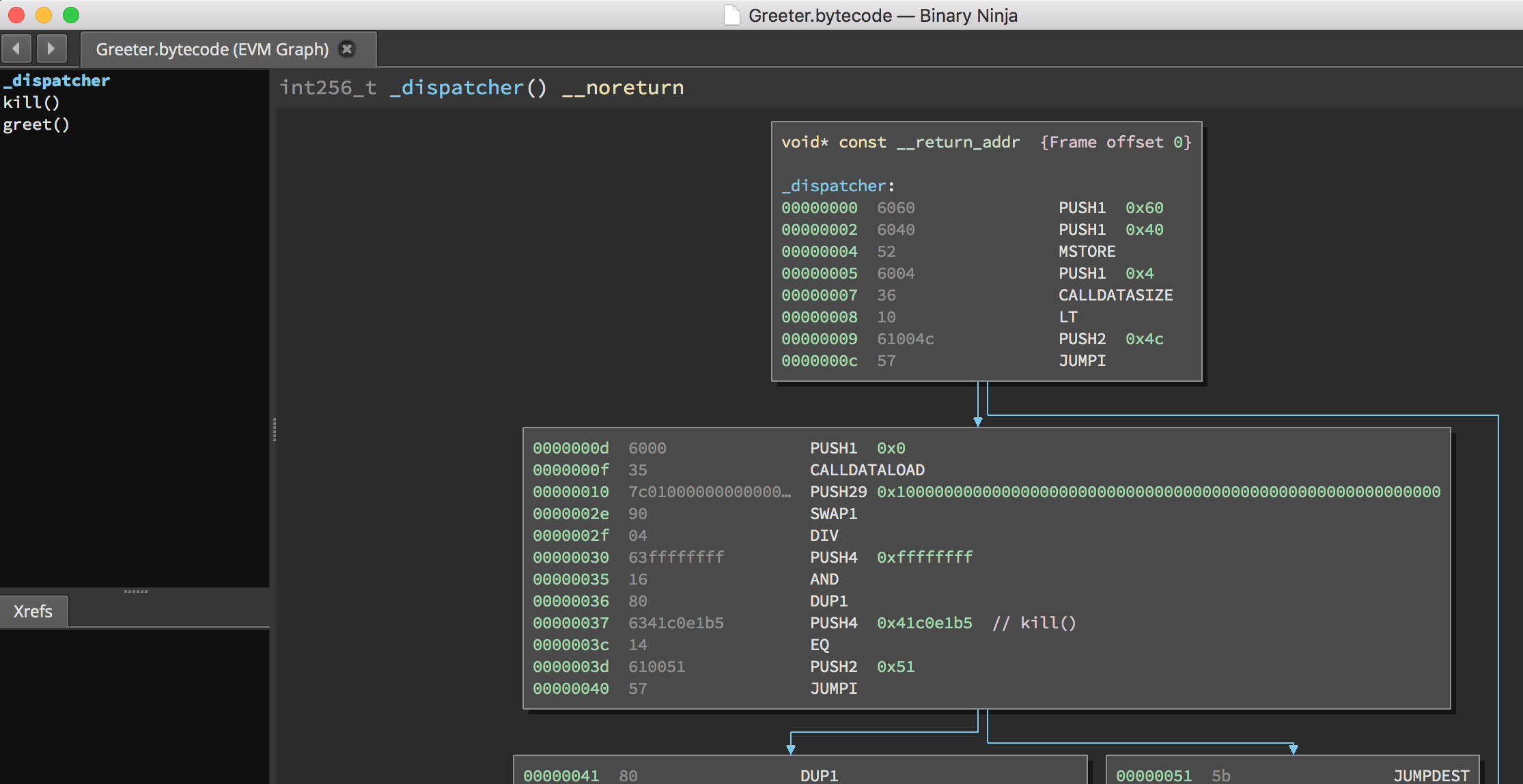Click the horizontal splitter above Xrefs
This screenshot has height=784, width=1523.
pos(135,591)
